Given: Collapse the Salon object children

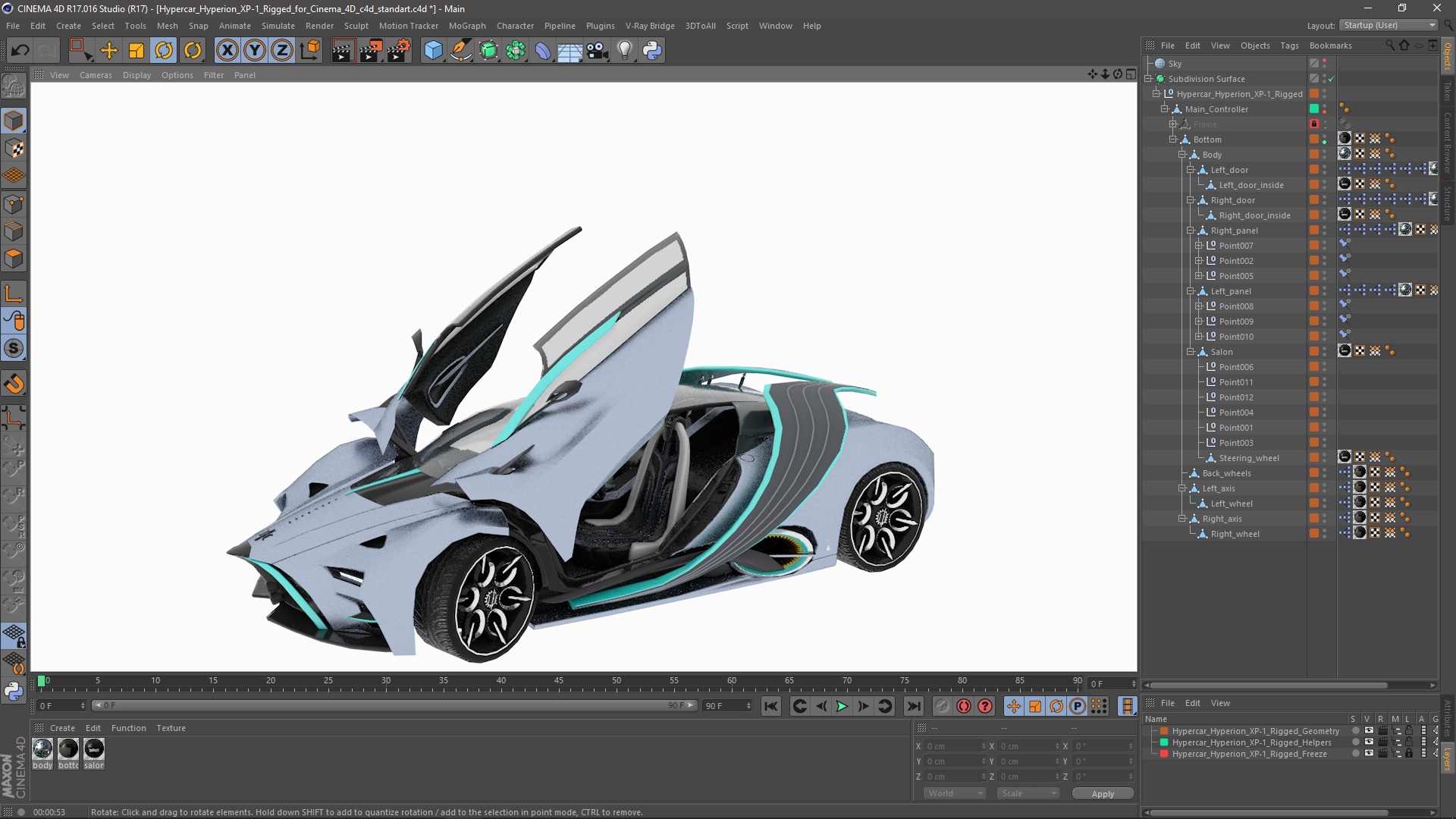Looking at the screenshot, I should click(x=1191, y=352).
